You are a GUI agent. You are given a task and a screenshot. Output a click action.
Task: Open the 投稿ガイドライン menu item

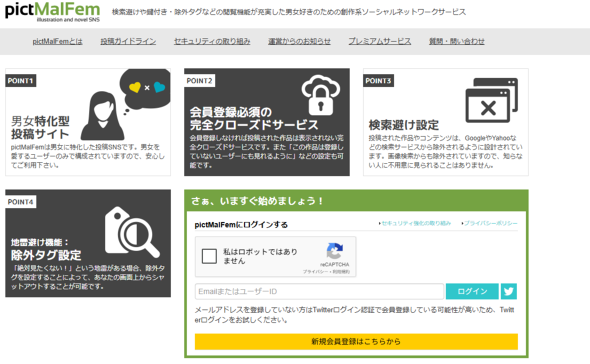128,41
